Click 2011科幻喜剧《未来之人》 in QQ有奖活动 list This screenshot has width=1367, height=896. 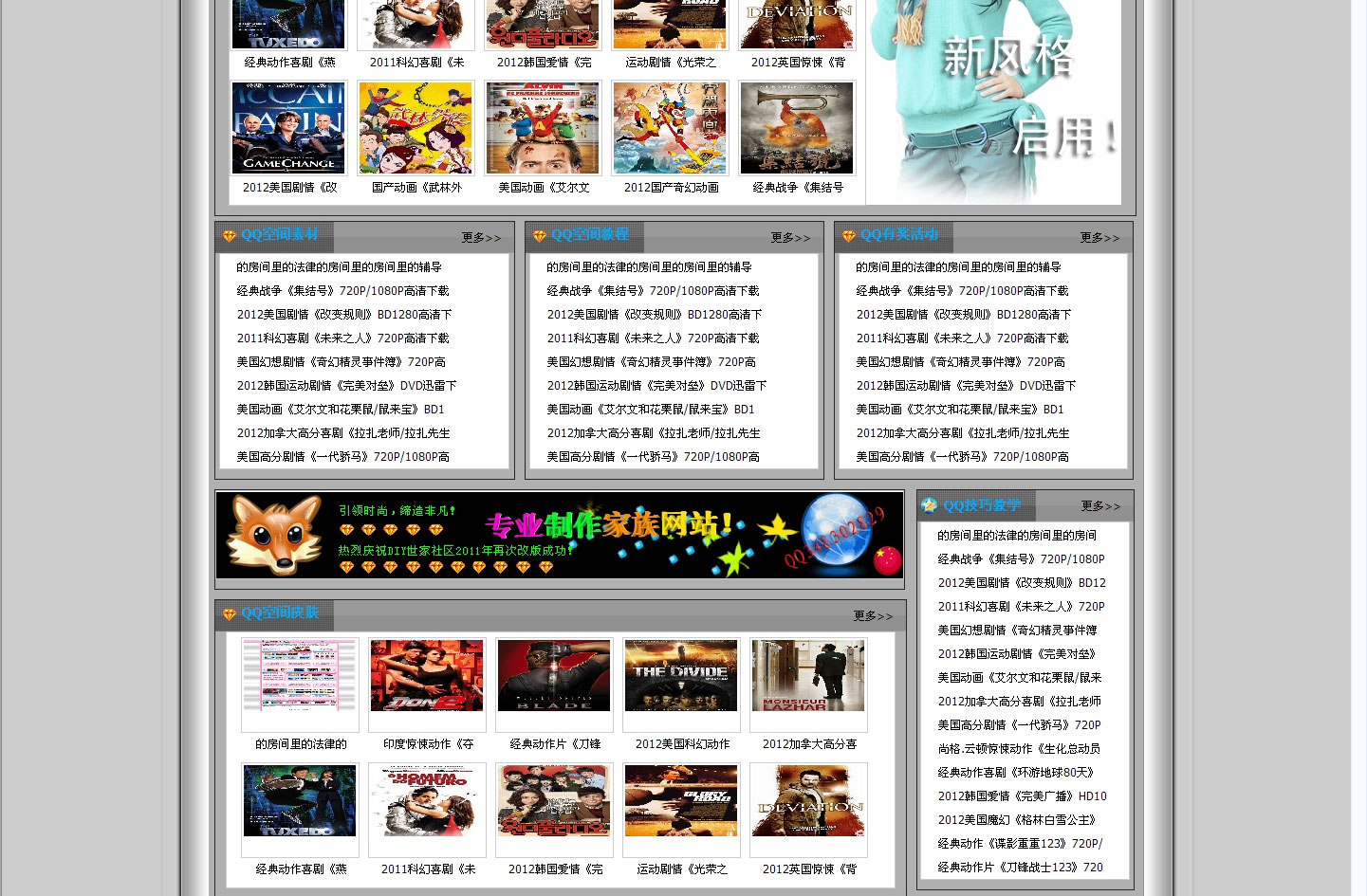point(962,338)
